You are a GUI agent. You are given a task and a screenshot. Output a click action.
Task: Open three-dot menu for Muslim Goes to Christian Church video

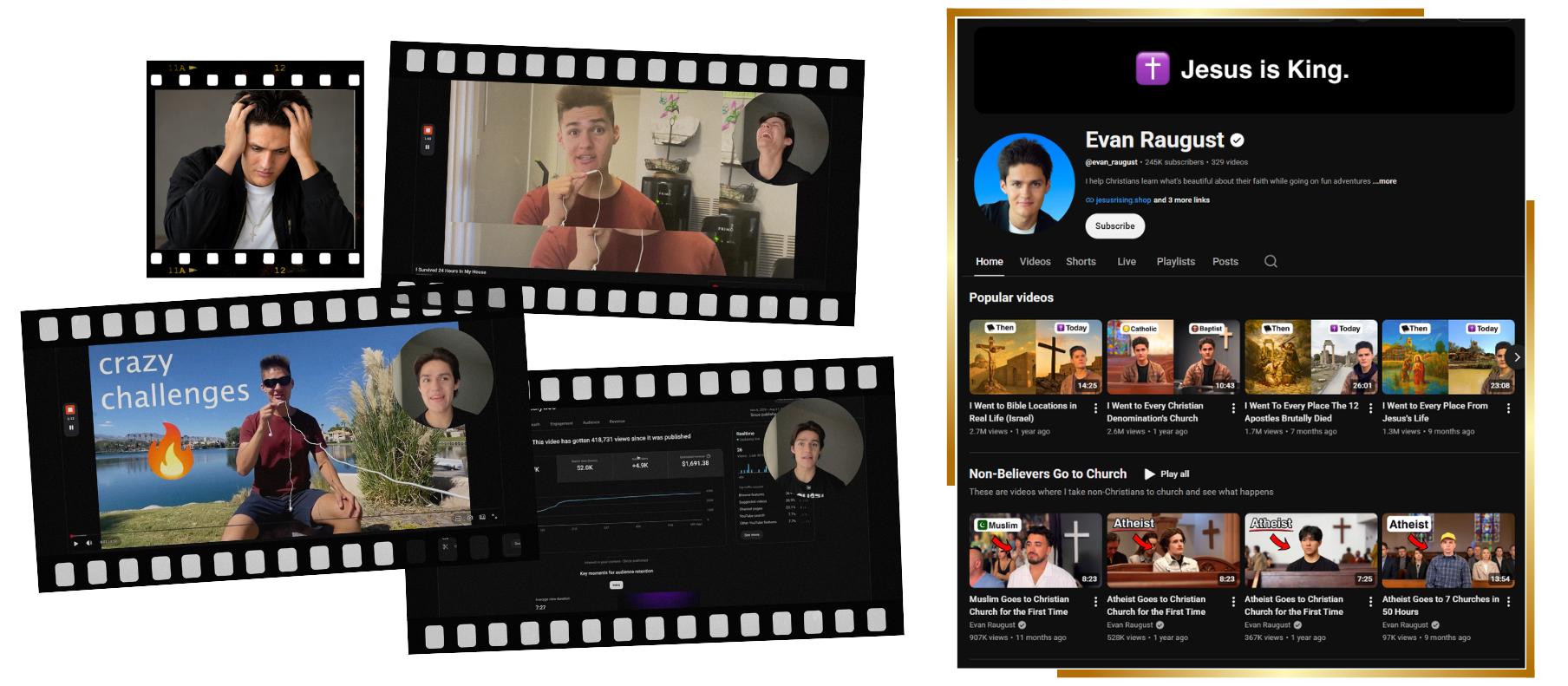1095,601
